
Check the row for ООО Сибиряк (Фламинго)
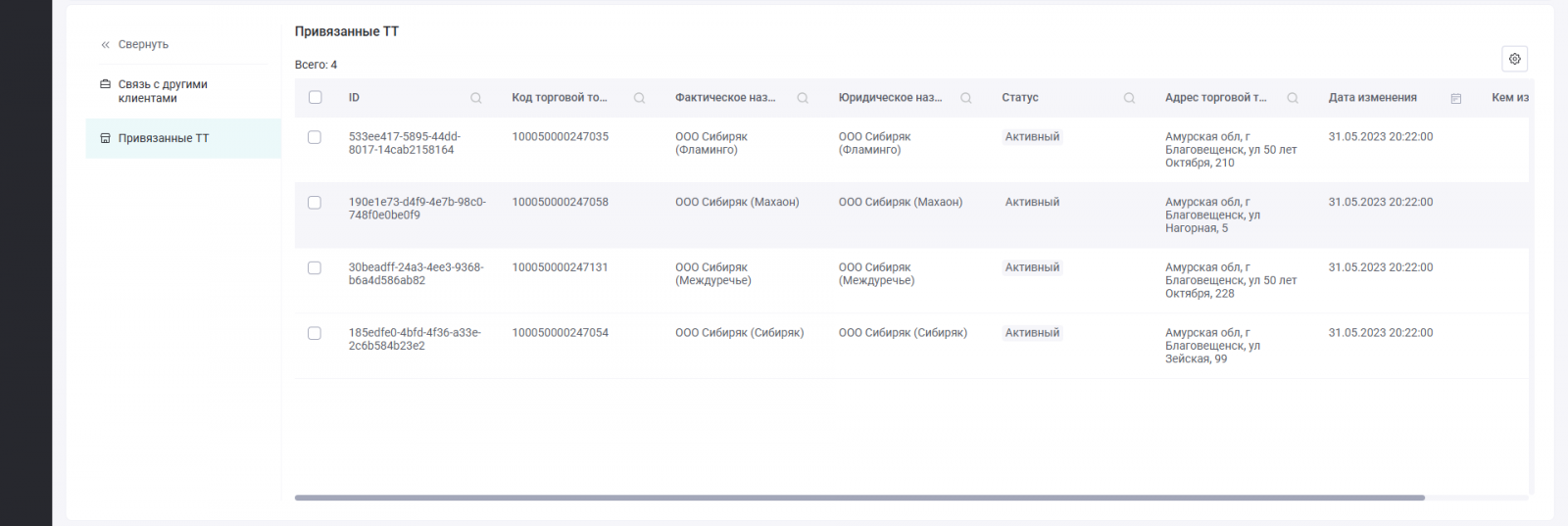click(x=315, y=137)
